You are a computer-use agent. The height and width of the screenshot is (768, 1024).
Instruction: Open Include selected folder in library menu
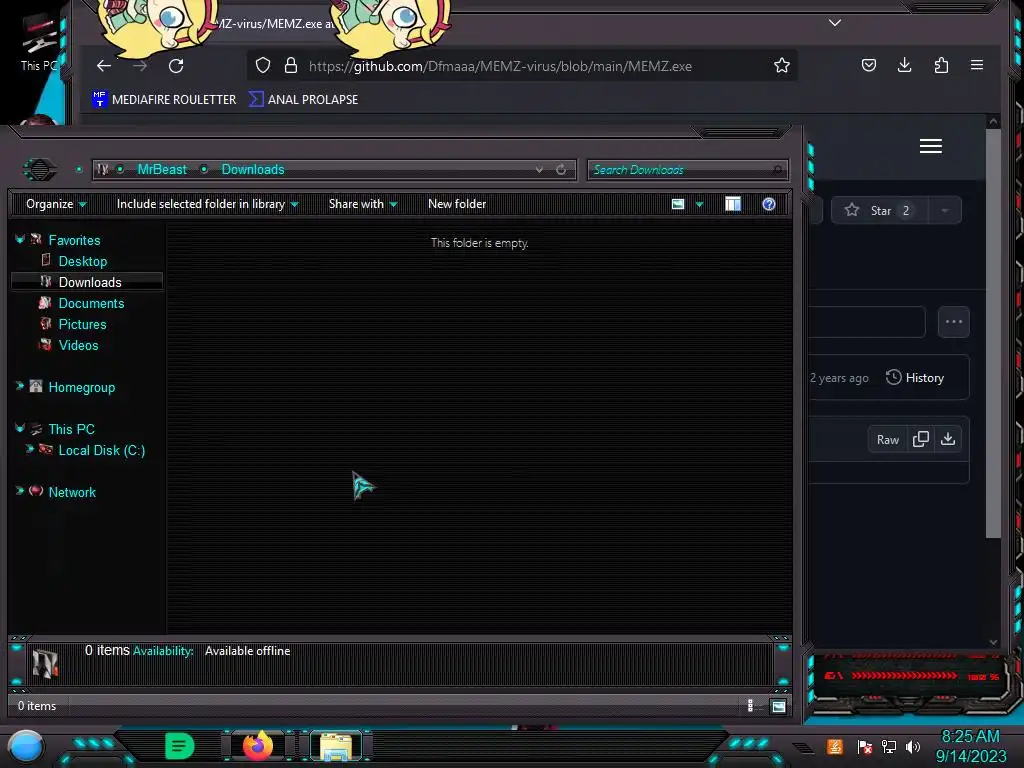click(x=207, y=204)
